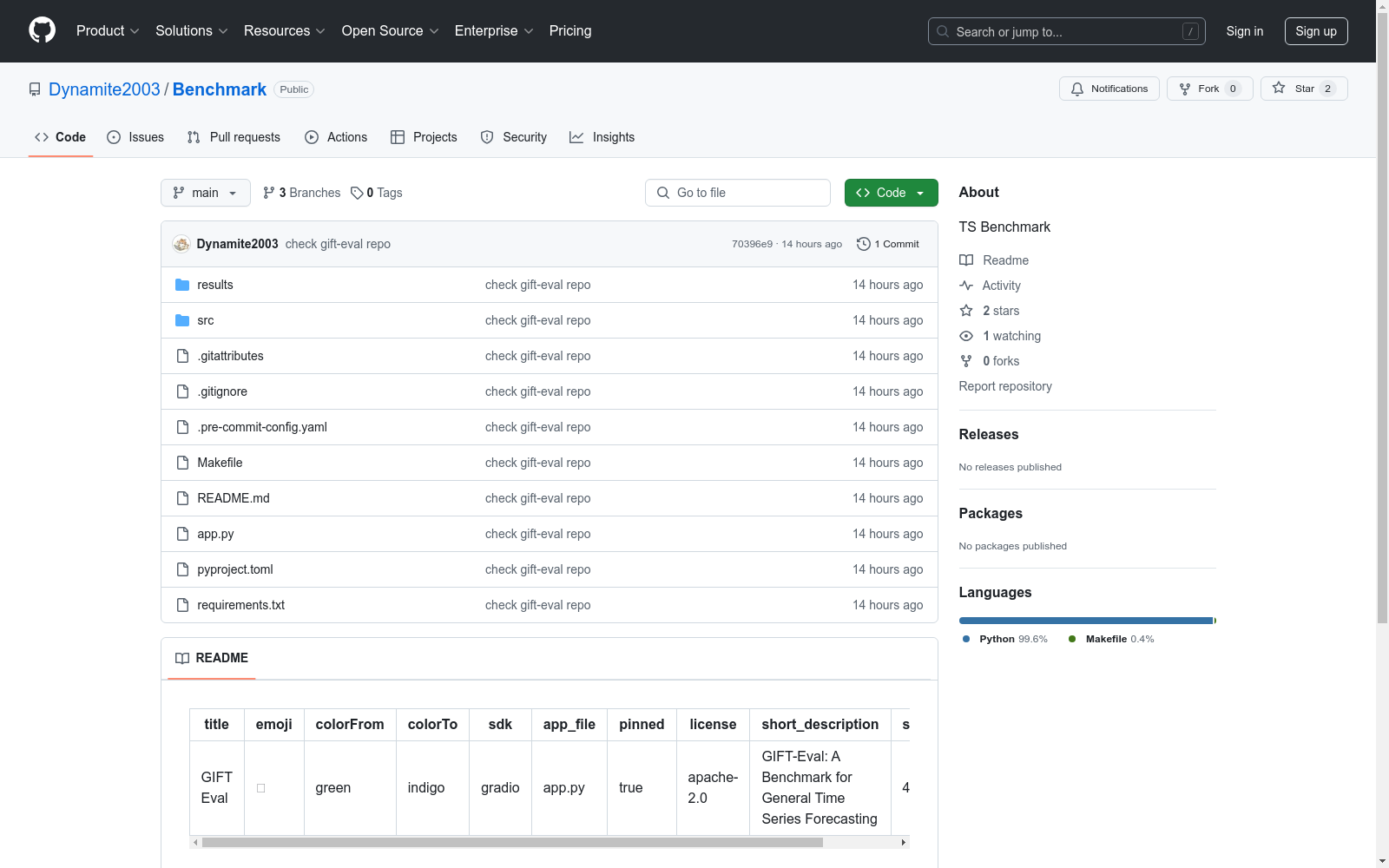Open the Enterprise dropdown menu
Viewport: 1389px width, 868px height.
click(x=495, y=30)
